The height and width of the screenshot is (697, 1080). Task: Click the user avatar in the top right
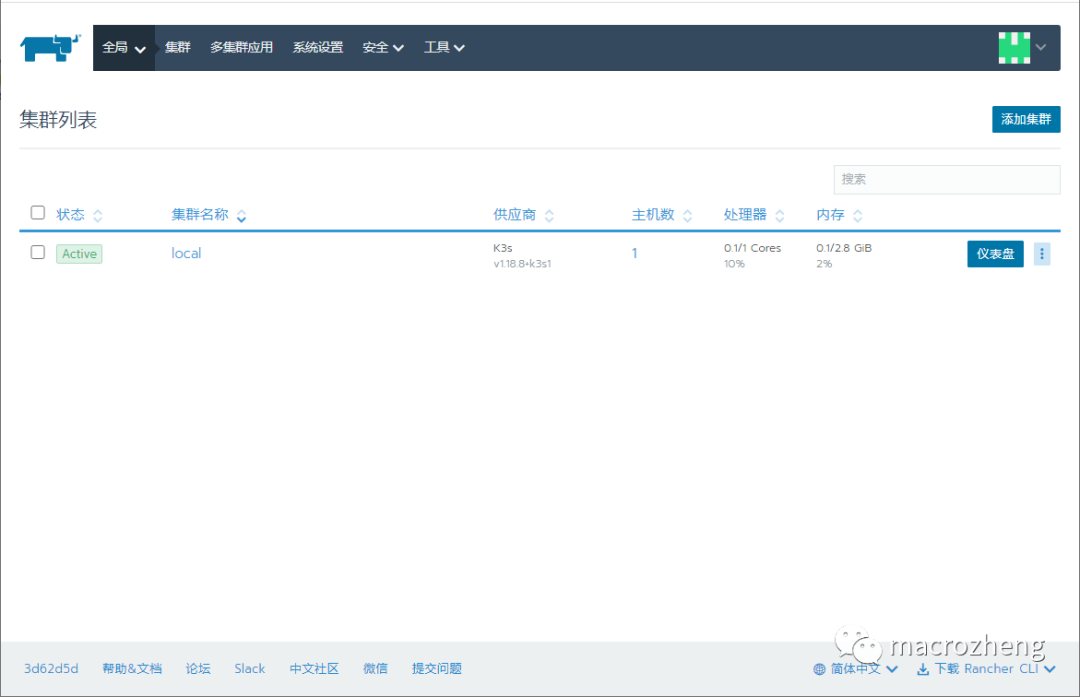pos(1015,46)
